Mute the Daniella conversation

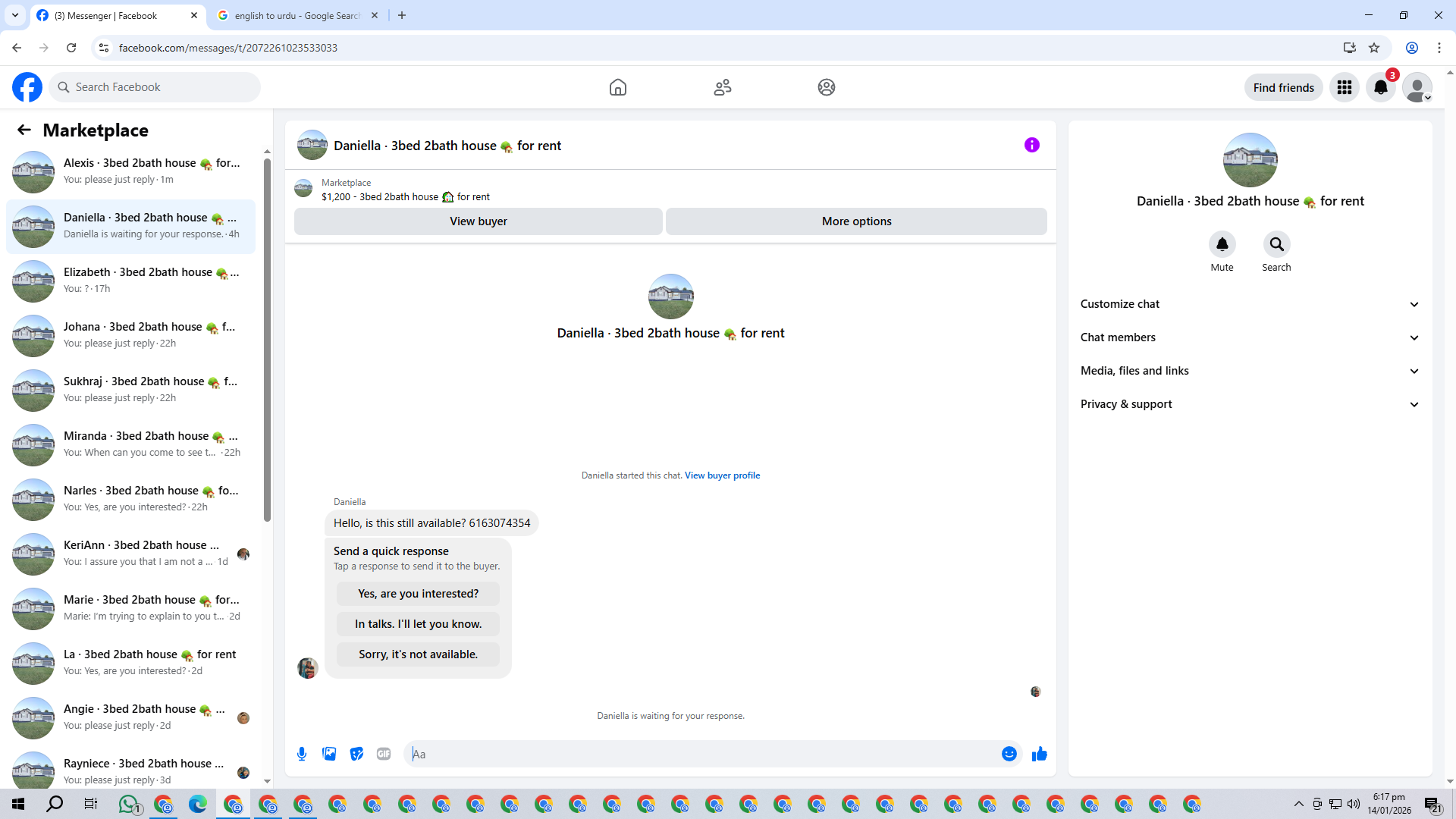[x=1222, y=244]
